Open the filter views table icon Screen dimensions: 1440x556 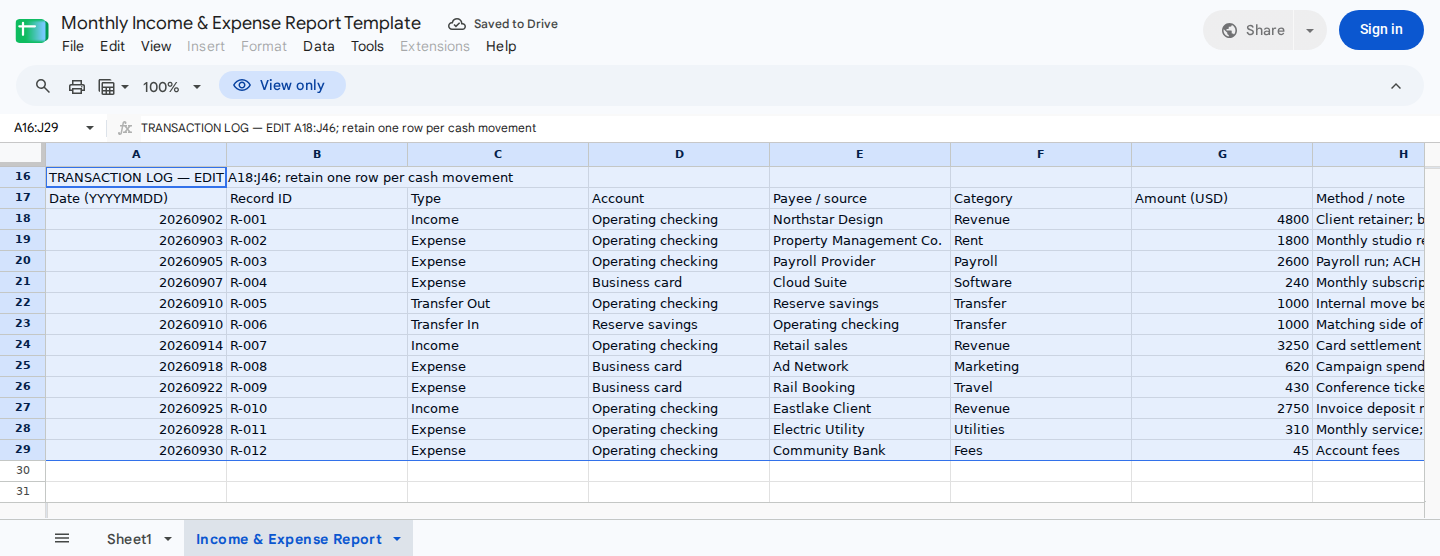tap(107, 86)
